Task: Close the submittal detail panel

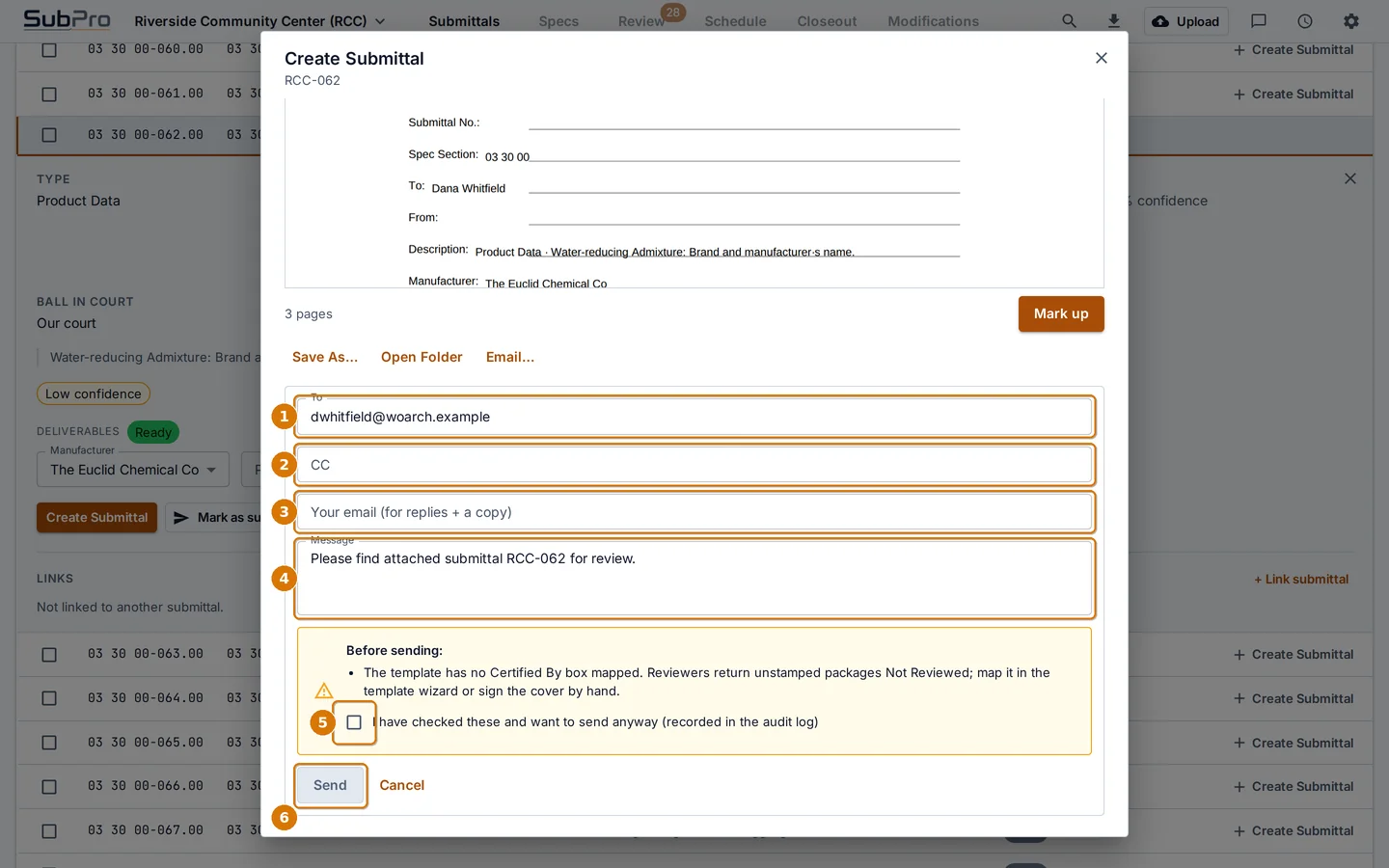Action: (1350, 178)
